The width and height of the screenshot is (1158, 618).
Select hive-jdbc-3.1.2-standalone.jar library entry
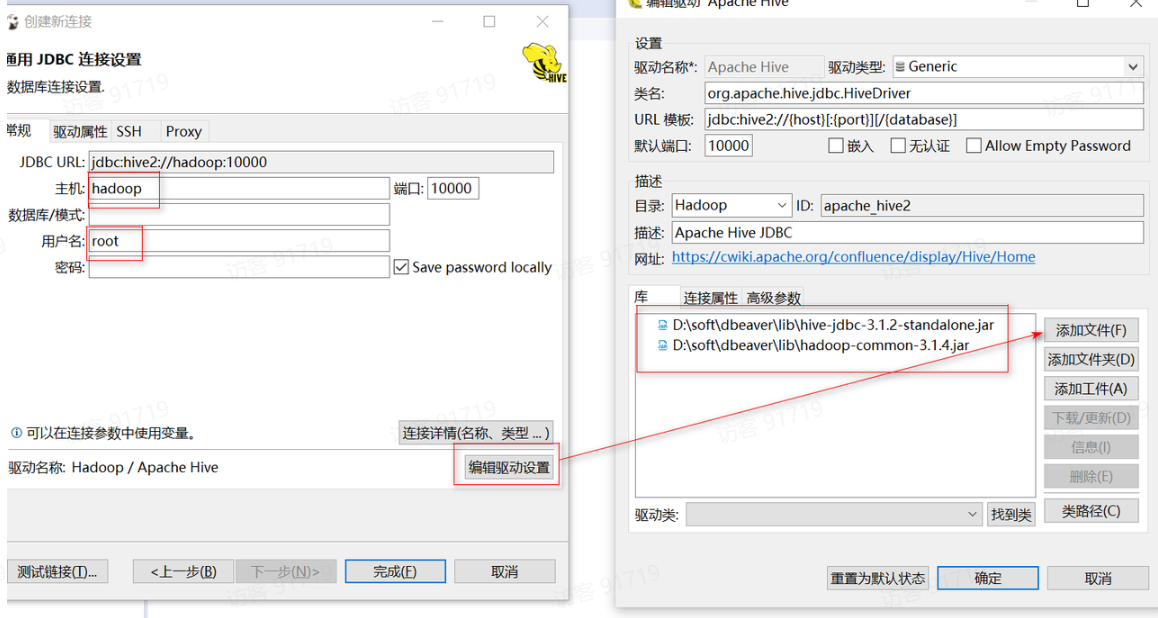point(833,325)
